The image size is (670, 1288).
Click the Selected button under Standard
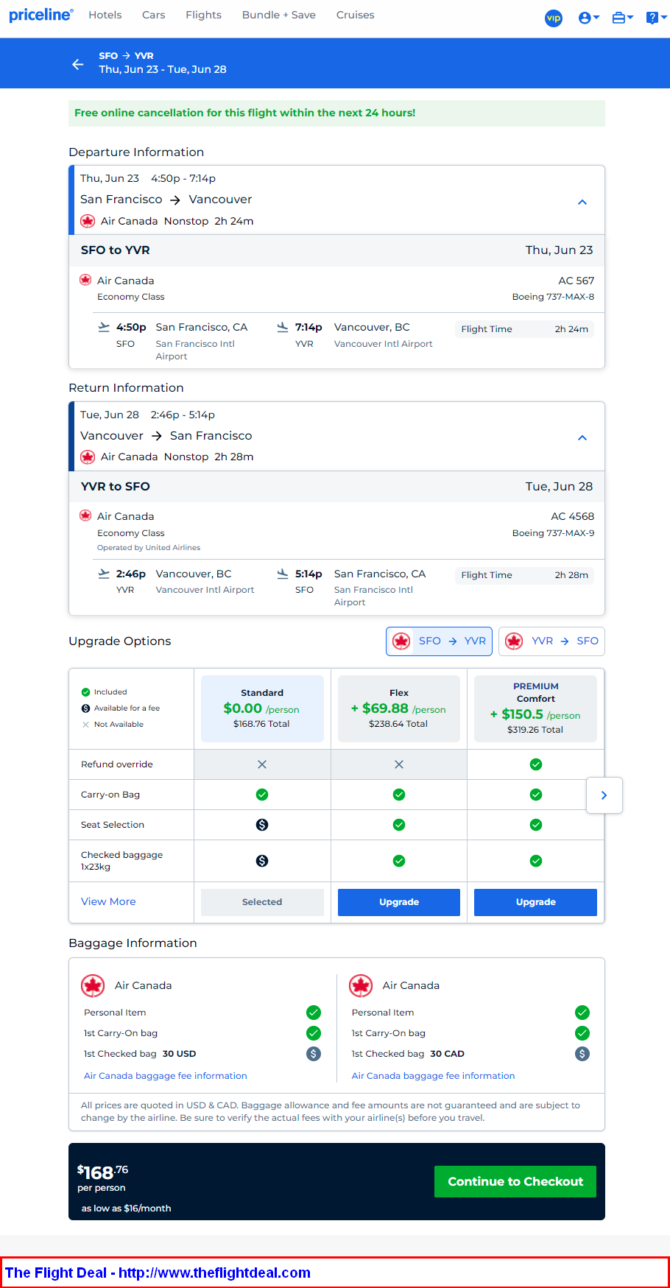tap(262, 902)
